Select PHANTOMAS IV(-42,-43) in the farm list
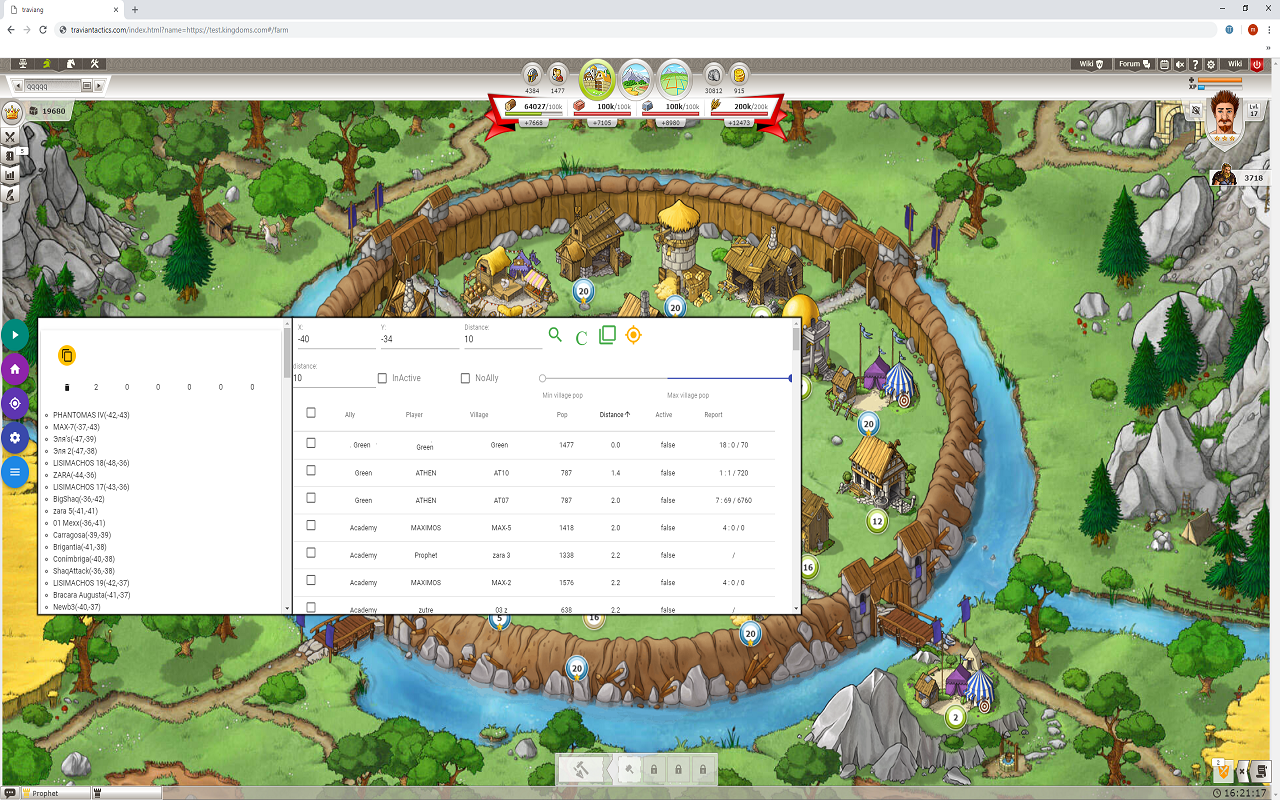Image resolution: width=1280 pixels, height=800 pixels. point(91,415)
